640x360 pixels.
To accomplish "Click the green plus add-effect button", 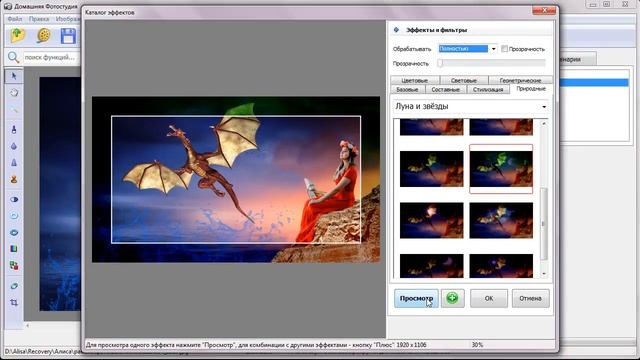I will click(452, 298).
